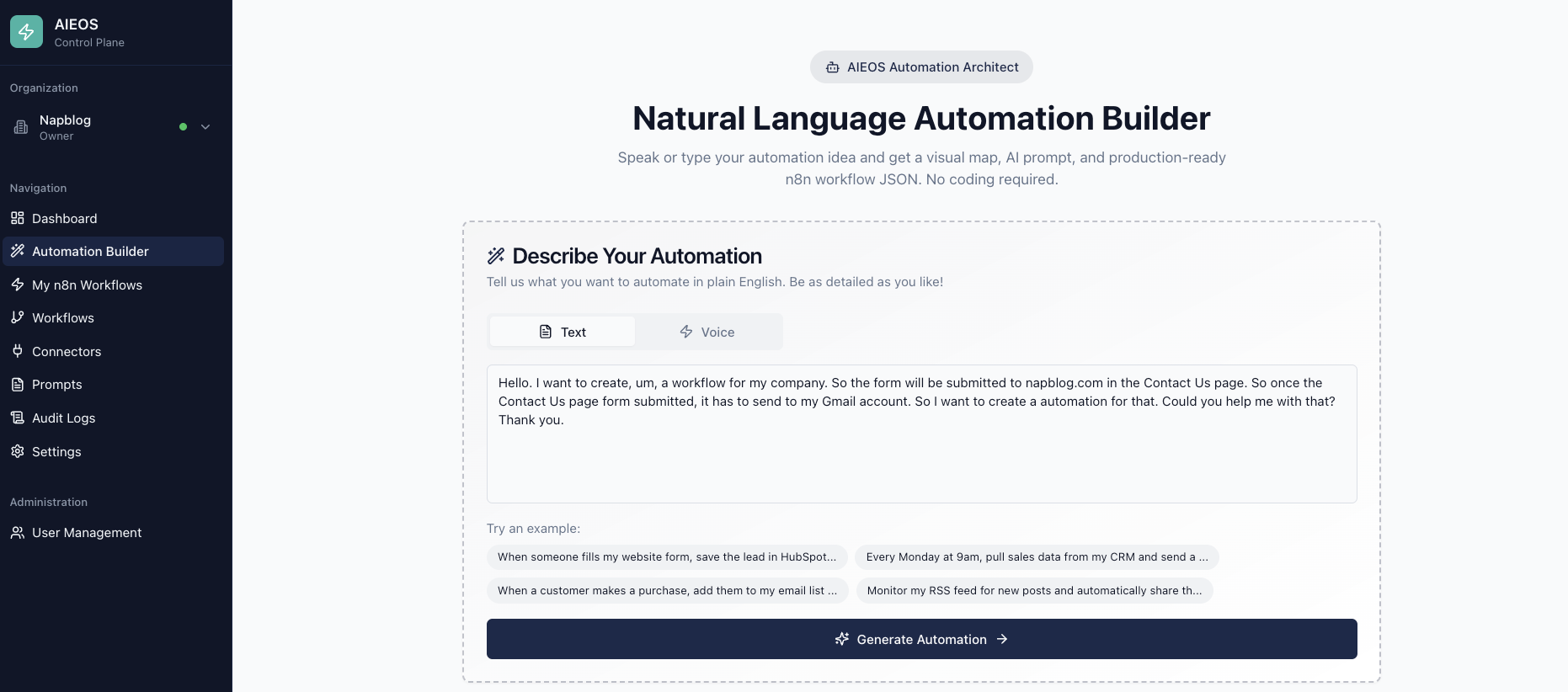
Task: Click the Natural Language Automation Builder heading
Action: click(921, 119)
